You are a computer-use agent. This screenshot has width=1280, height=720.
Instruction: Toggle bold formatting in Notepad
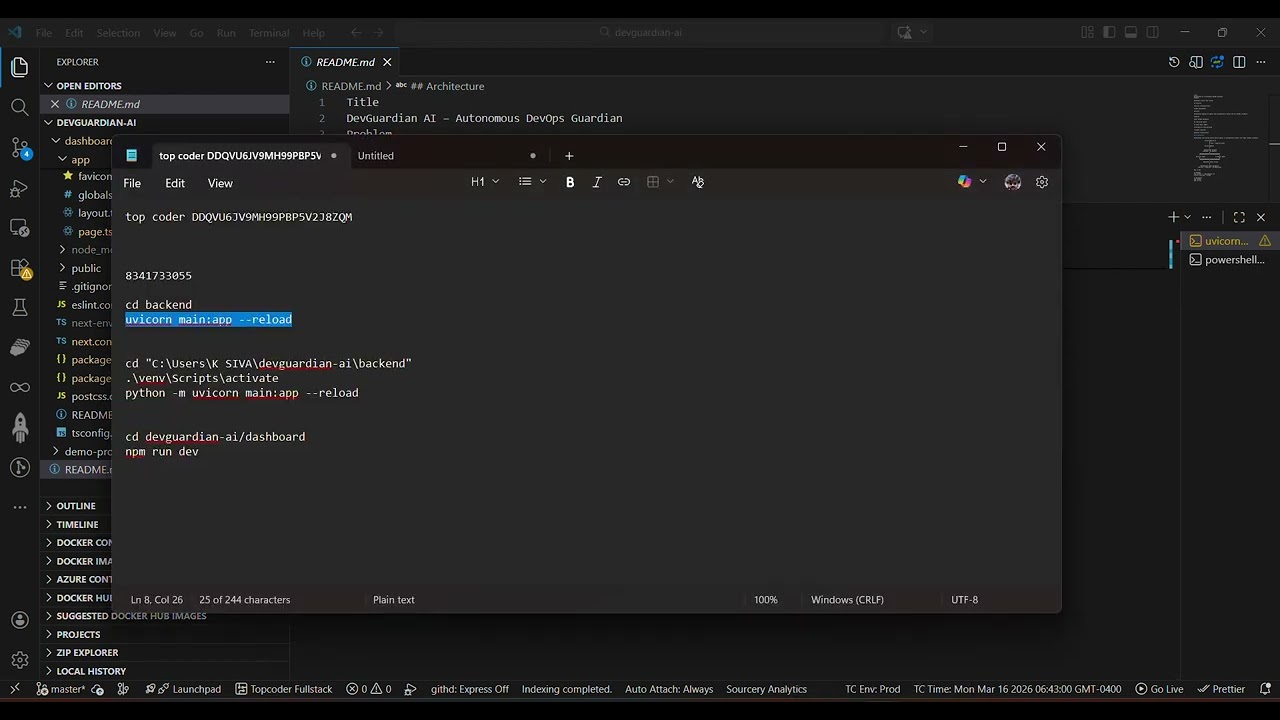click(570, 182)
